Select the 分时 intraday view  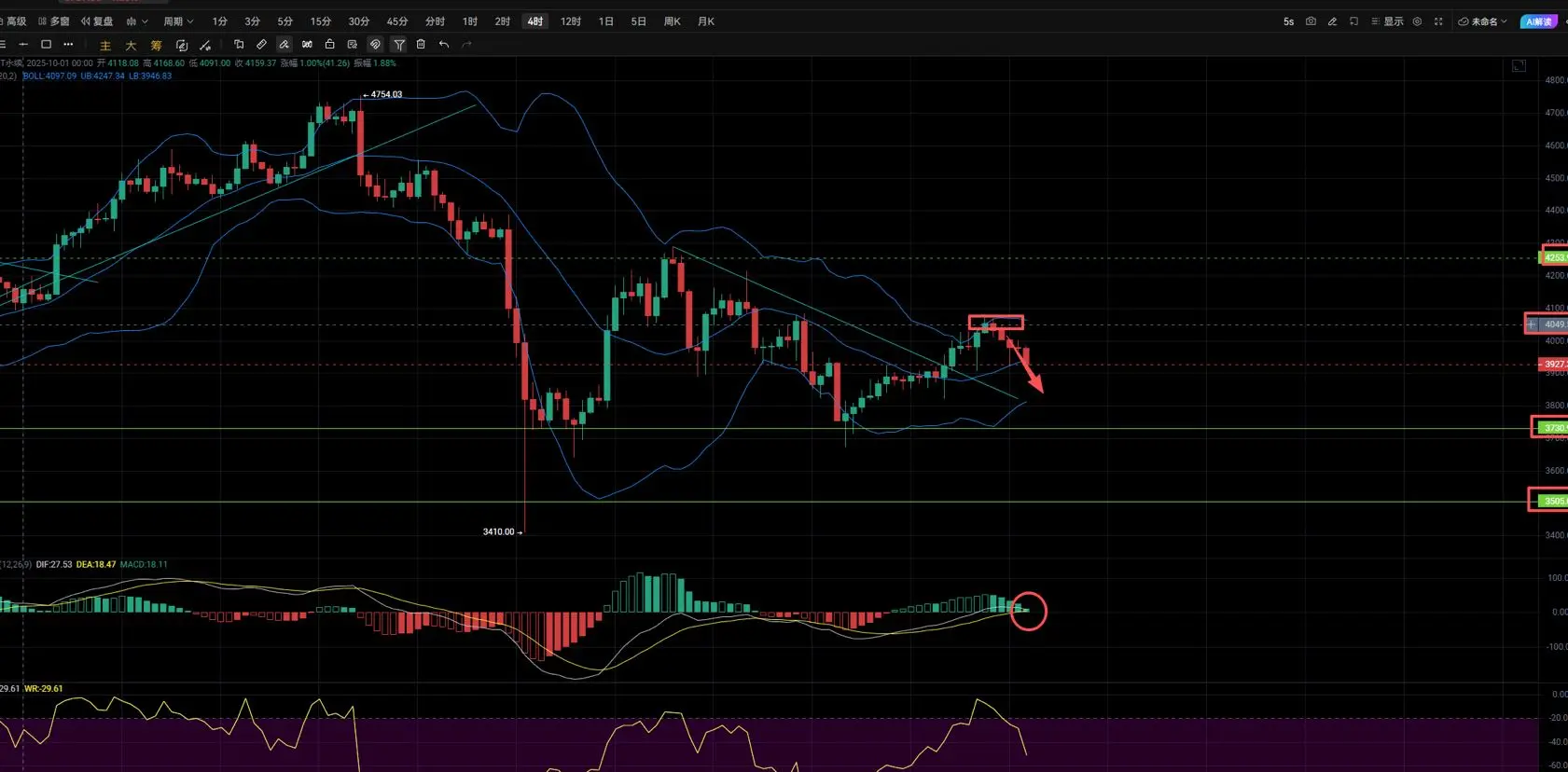pos(435,21)
